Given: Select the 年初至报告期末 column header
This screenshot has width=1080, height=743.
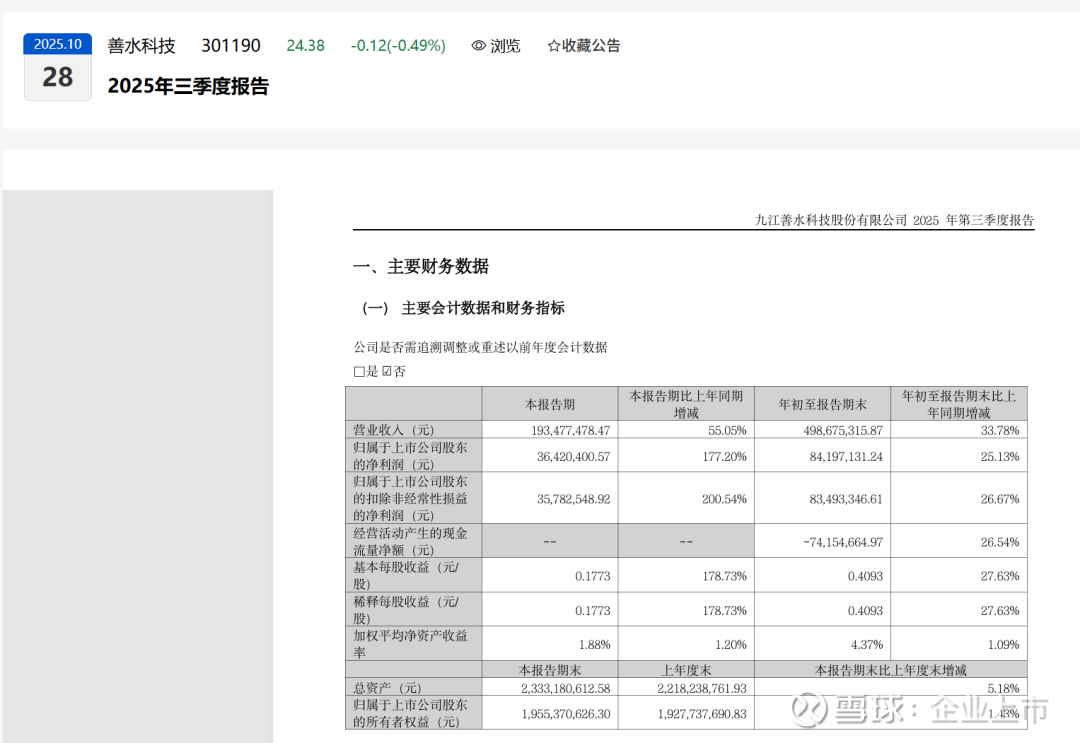Looking at the screenshot, I should pyautogui.click(x=822, y=404).
